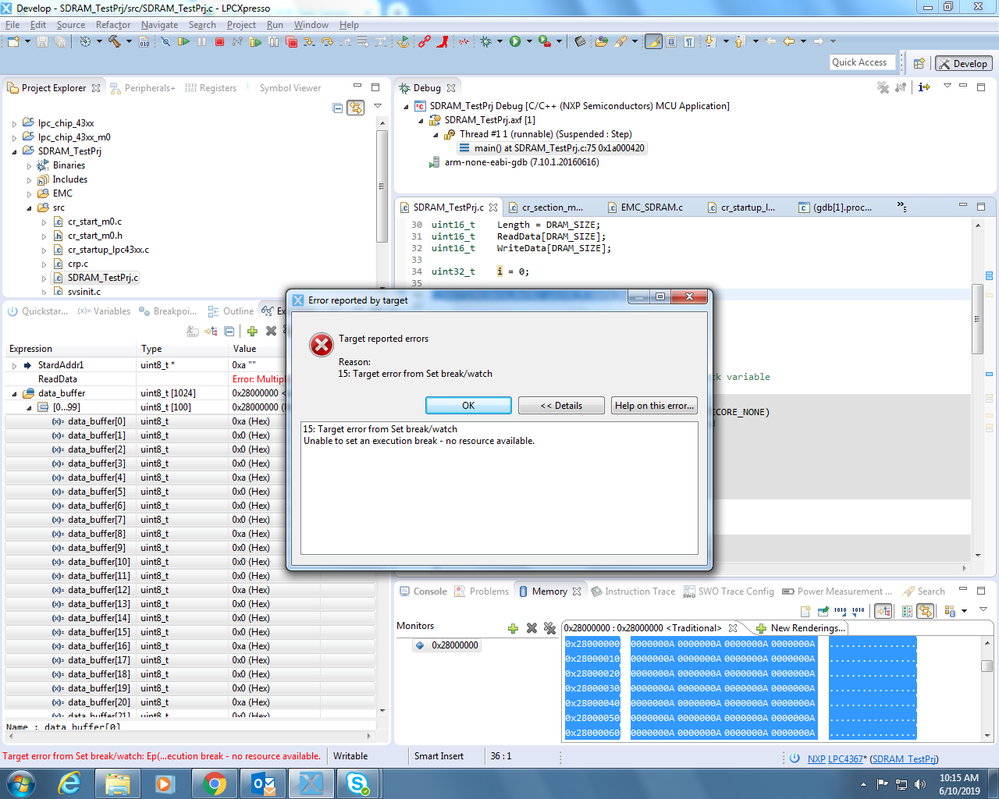
Task: Click the Resume debug icon
Action: pyautogui.click(x=183, y=41)
